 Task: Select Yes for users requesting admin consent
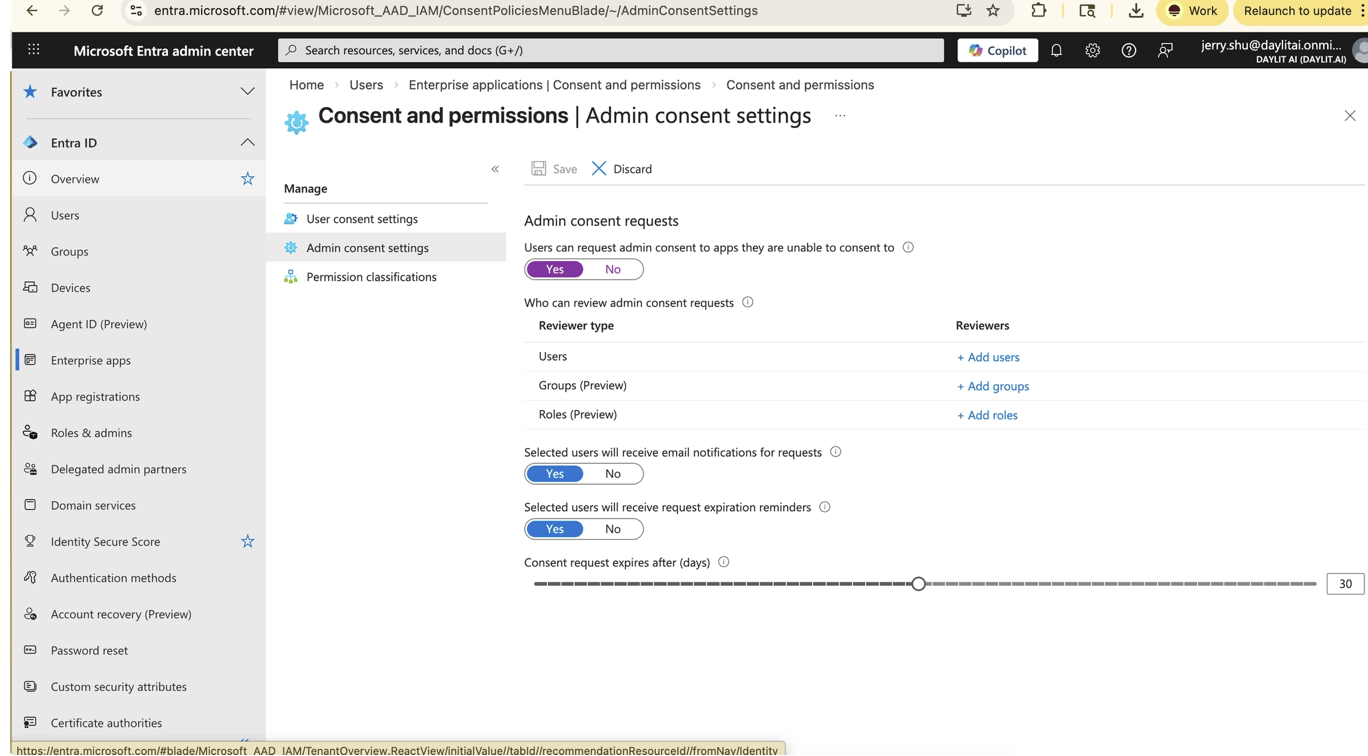click(x=555, y=269)
